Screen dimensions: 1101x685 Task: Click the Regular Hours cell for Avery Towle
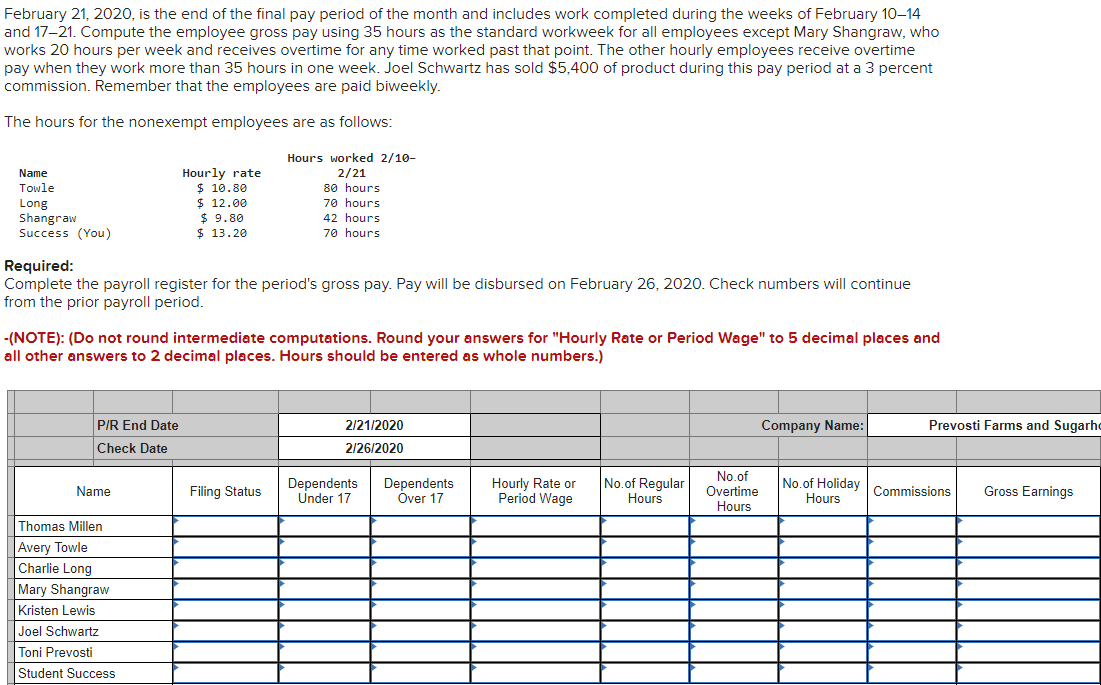point(644,547)
